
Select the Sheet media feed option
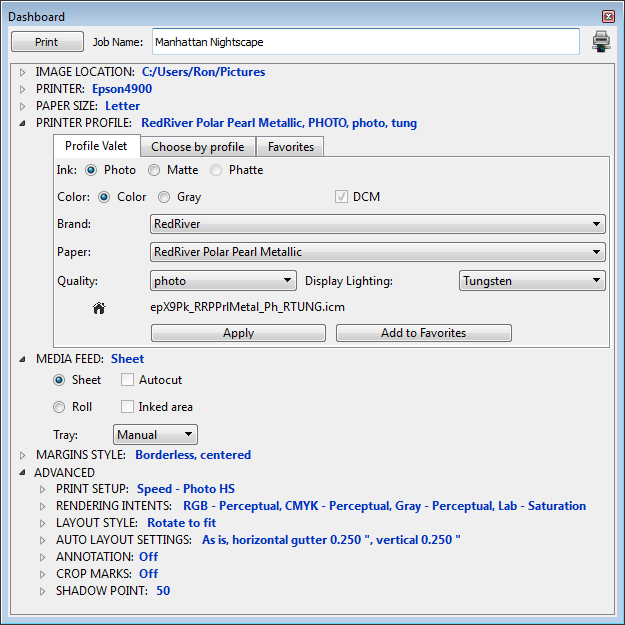tap(59, 380)
